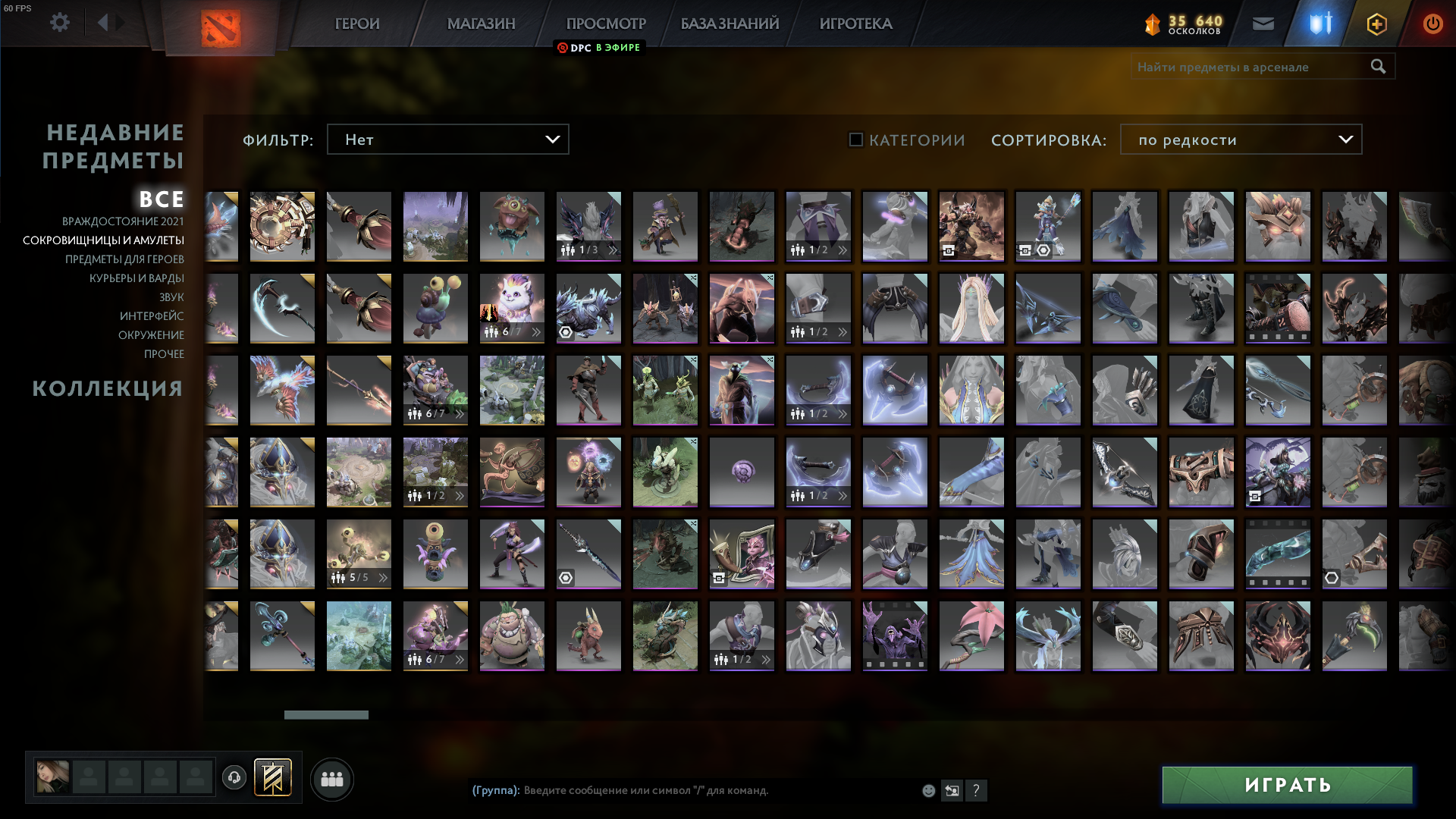This screenshot has width=1456, height=819.
Task: Open the Интерфейс category
Action: point(152,316)
